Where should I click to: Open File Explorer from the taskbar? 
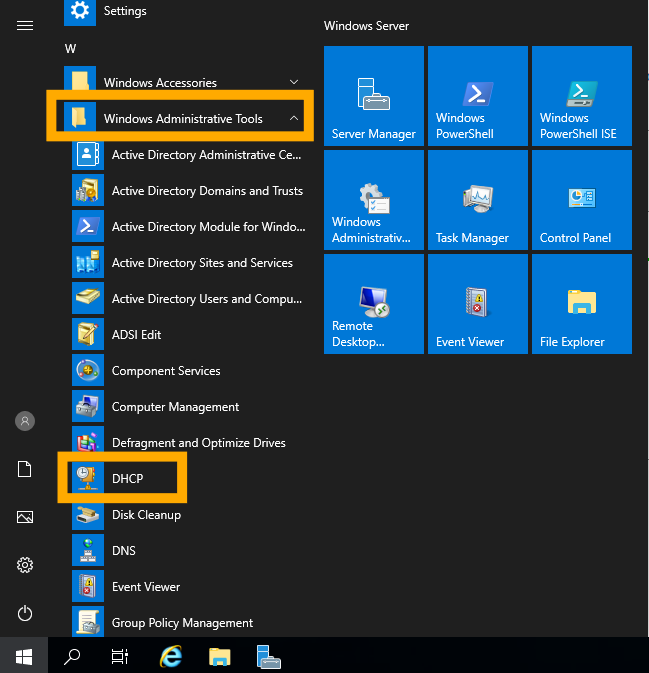click(x=220, y=657)
